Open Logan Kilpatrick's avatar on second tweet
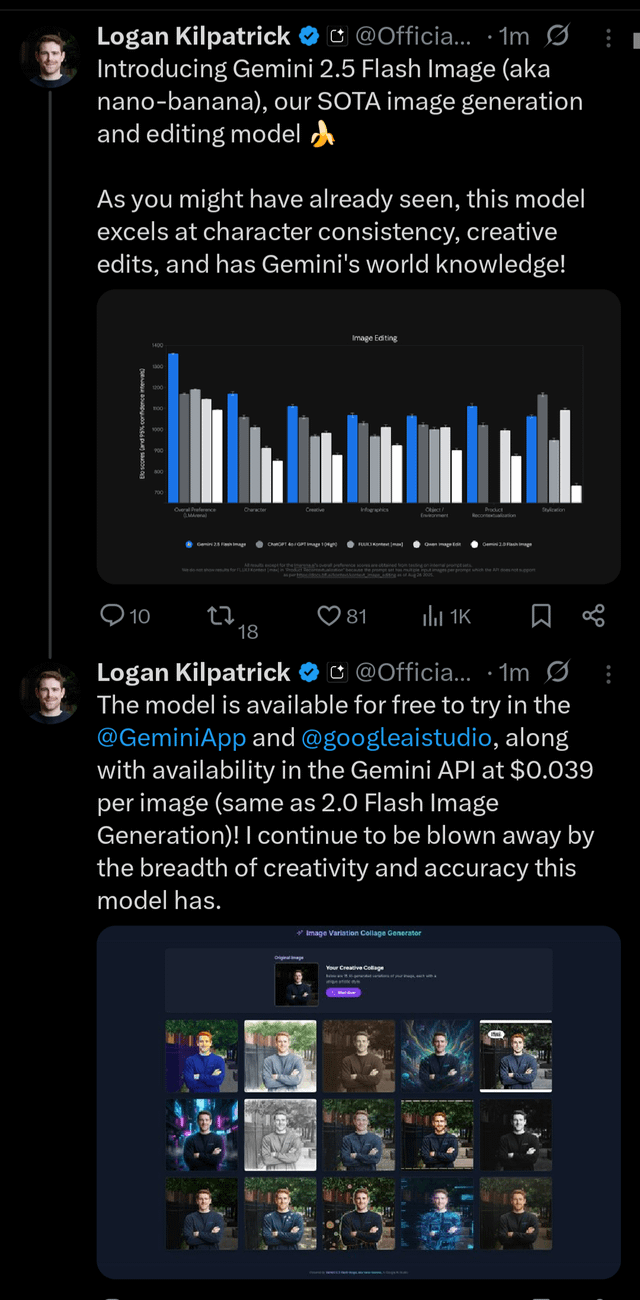This screenshot has height=1300, width=640. 49,692
